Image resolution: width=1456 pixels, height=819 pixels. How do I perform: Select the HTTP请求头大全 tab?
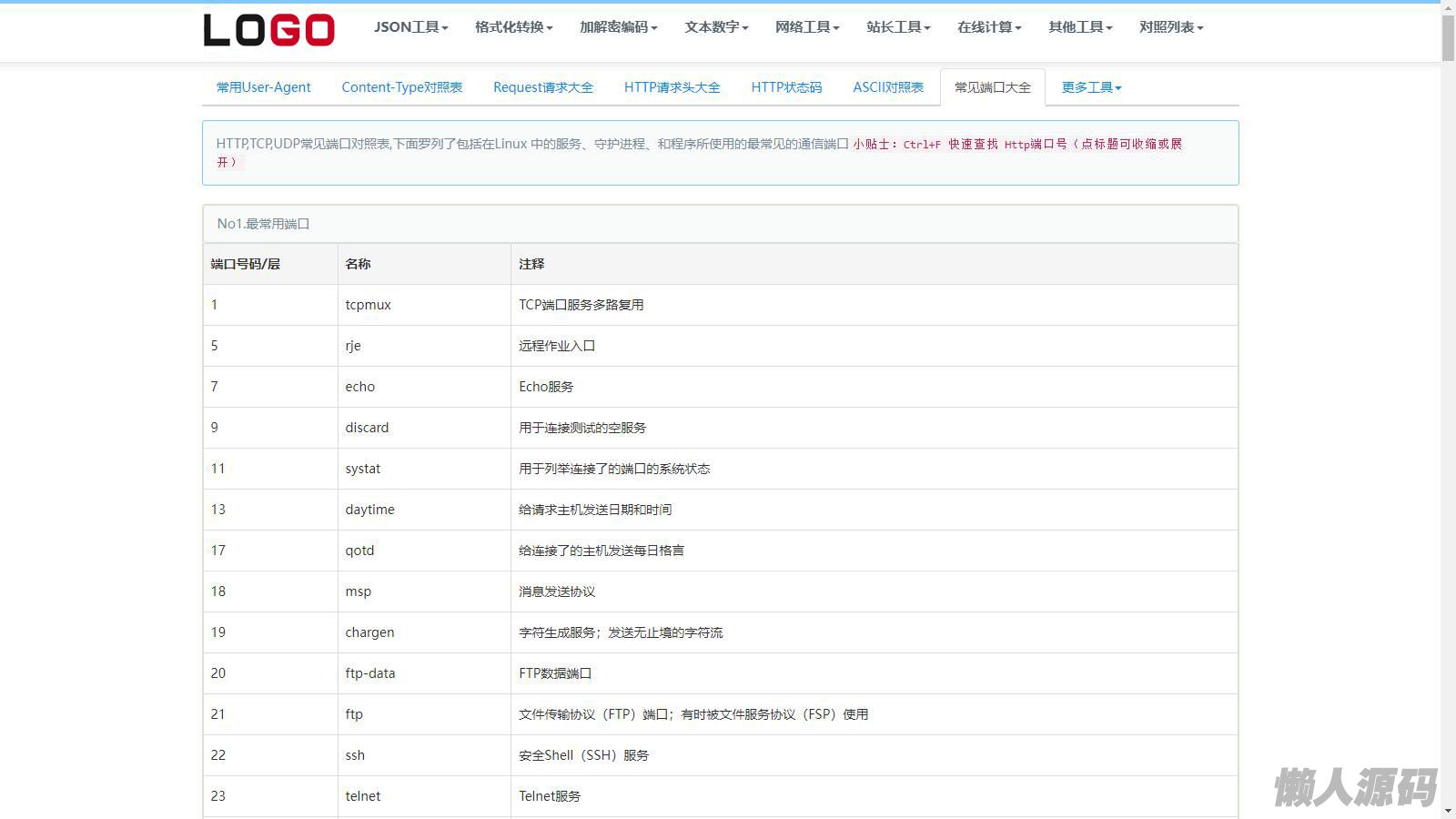pos(672,87)
